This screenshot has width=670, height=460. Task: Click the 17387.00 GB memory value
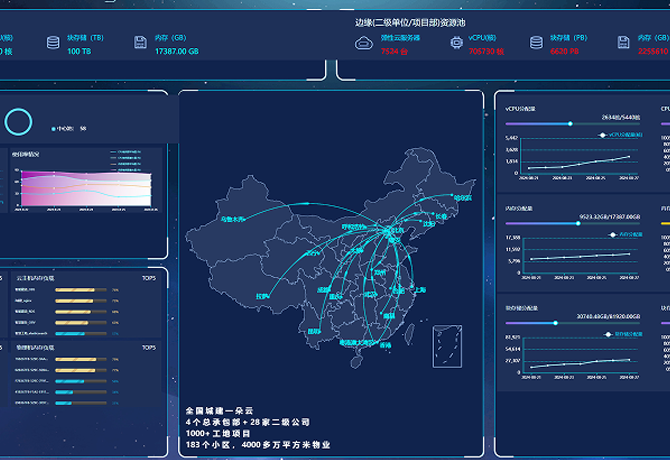(x=177, y=50)
